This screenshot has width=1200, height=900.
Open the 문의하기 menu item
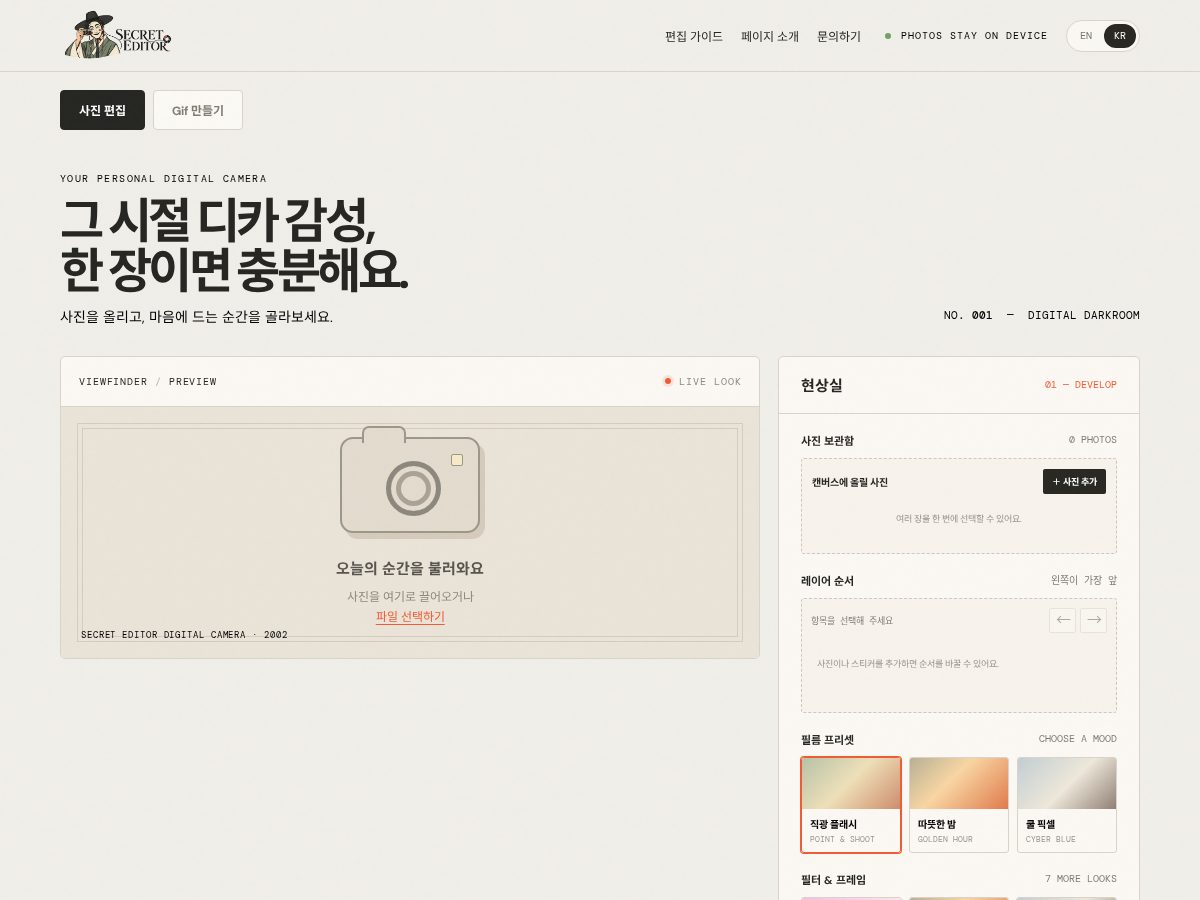[839, 36]
